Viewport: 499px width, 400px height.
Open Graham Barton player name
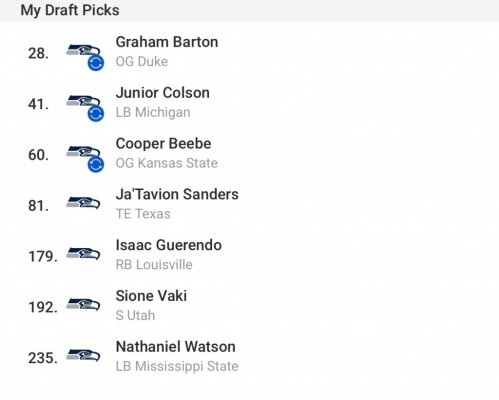167,42
